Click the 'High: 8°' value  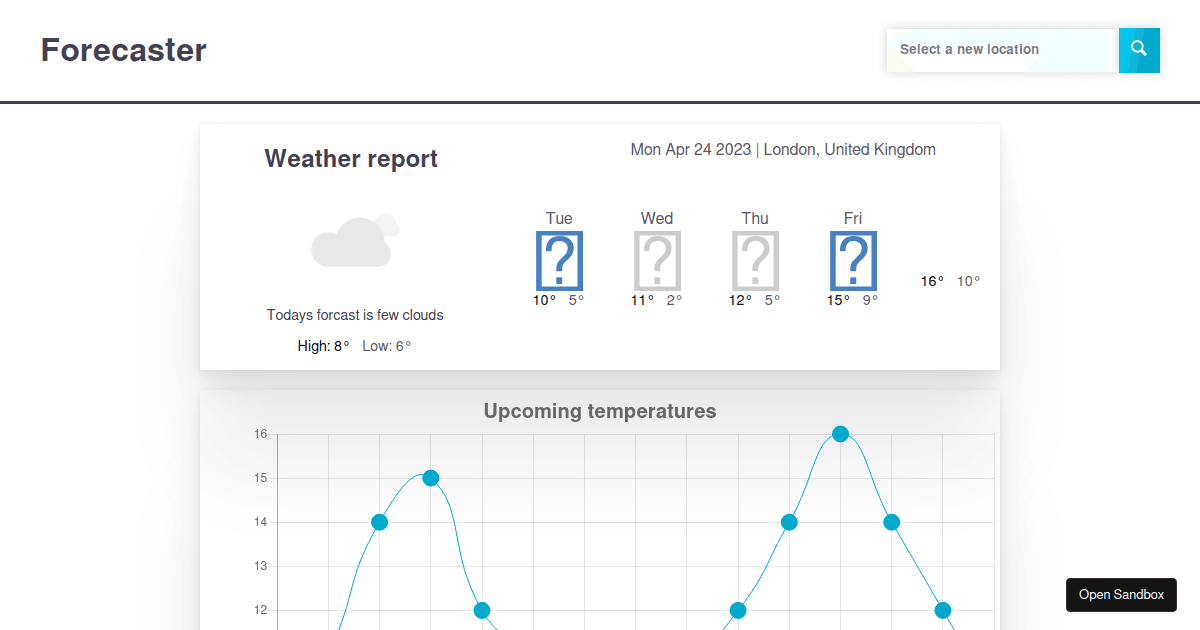click(323, 346)
